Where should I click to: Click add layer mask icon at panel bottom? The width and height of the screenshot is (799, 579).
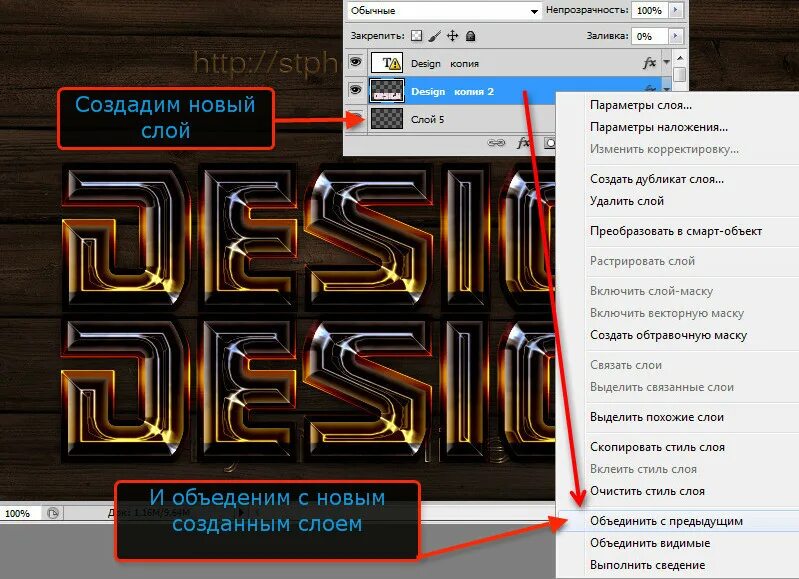coord(550,143)
